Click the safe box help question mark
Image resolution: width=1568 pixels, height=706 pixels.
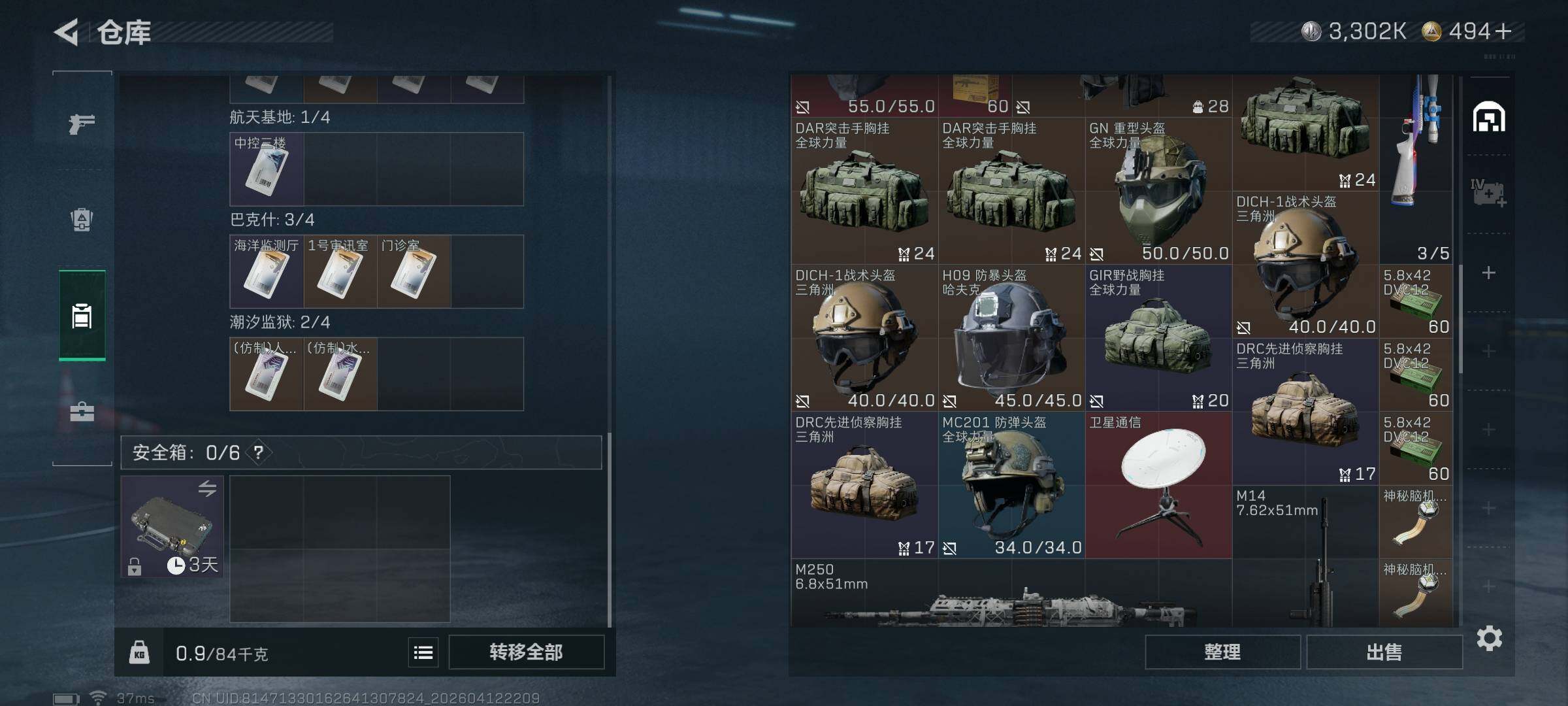click(x=259, y=452)
